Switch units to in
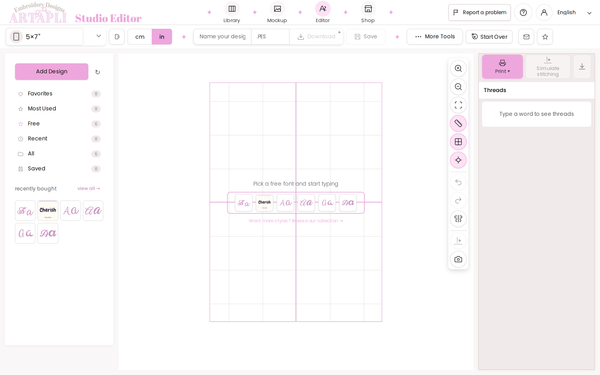Screen dimensions: 600x375 click(x=162, y=37)
